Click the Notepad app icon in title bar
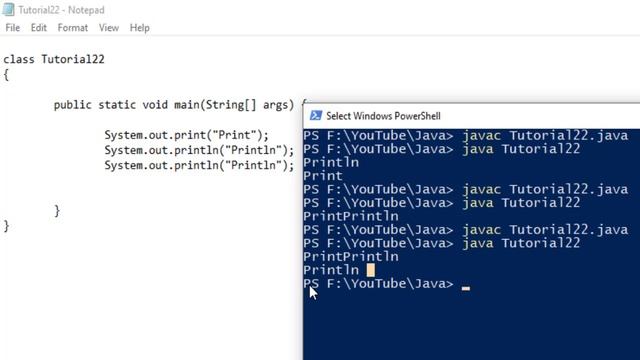The height and width of the screenshot is (360, 640). pos(8,9)
